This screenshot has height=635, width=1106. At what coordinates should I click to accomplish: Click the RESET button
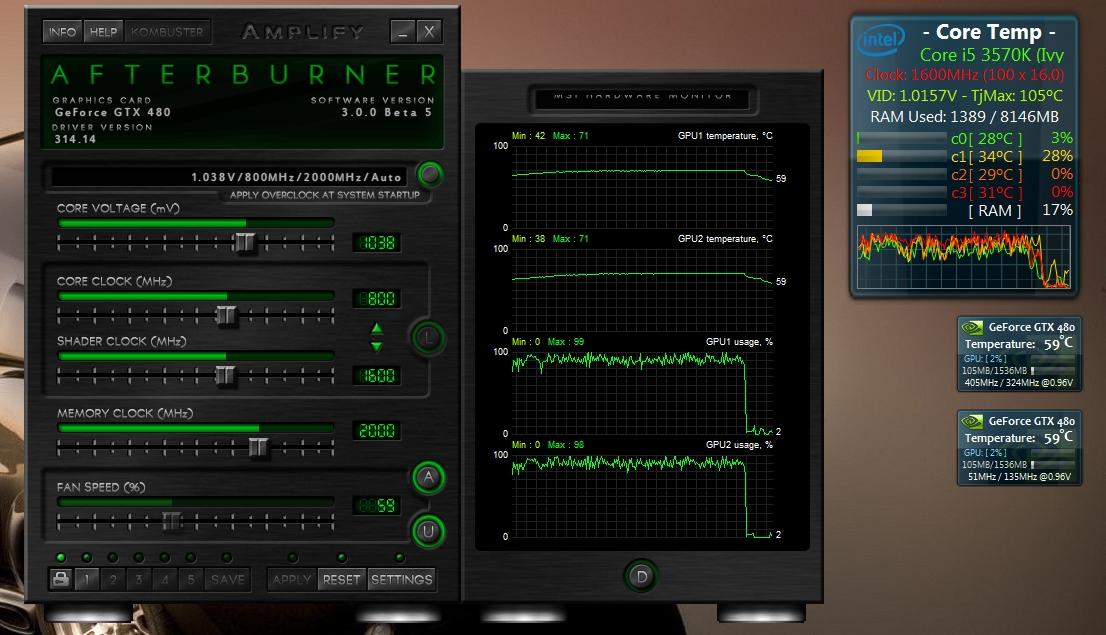tap(341, 579)
